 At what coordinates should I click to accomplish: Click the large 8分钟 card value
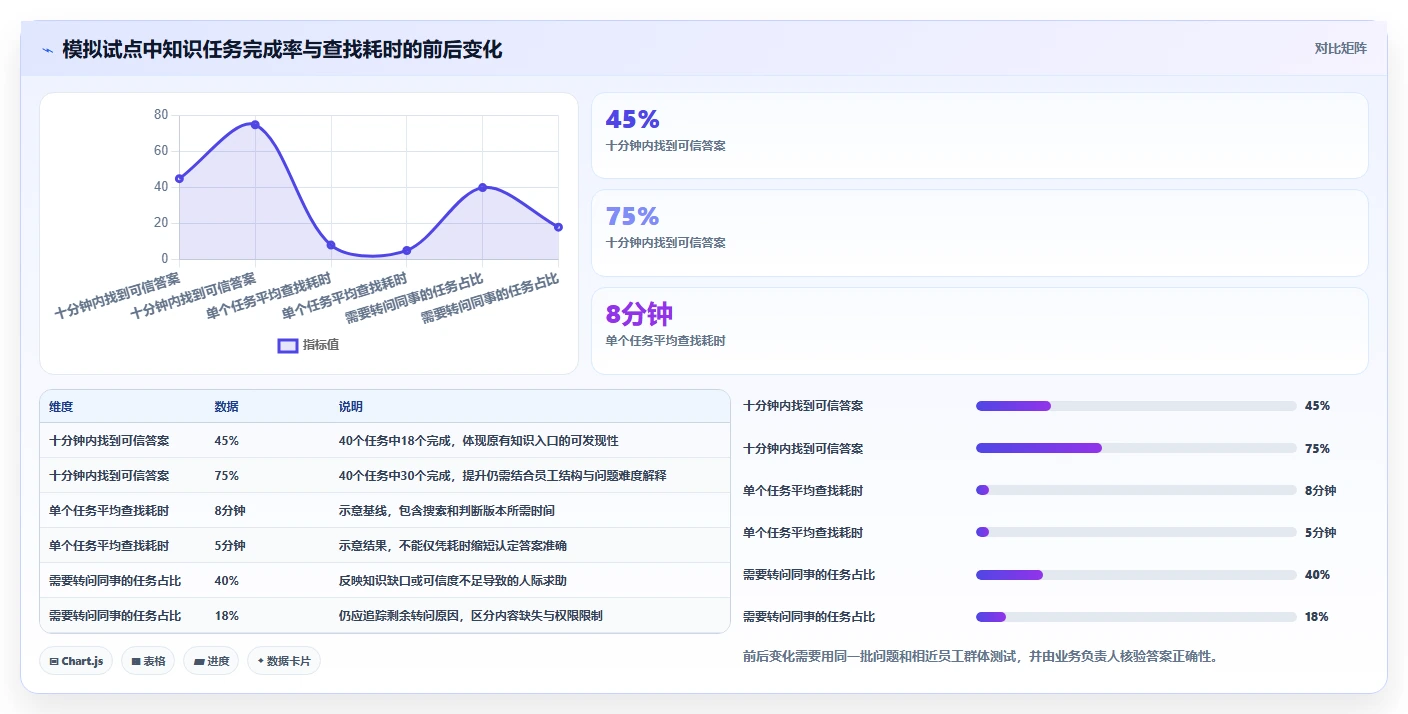click(639, 314)
